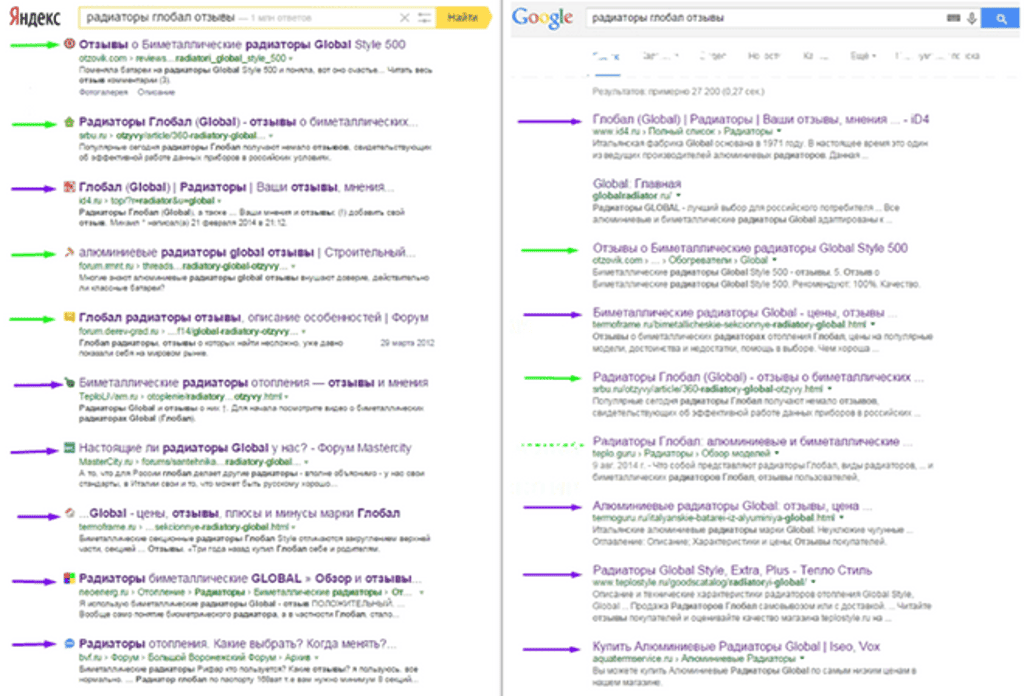
Task: Open Google result 'Global: Главная'
Action: (x=637, y=183)
